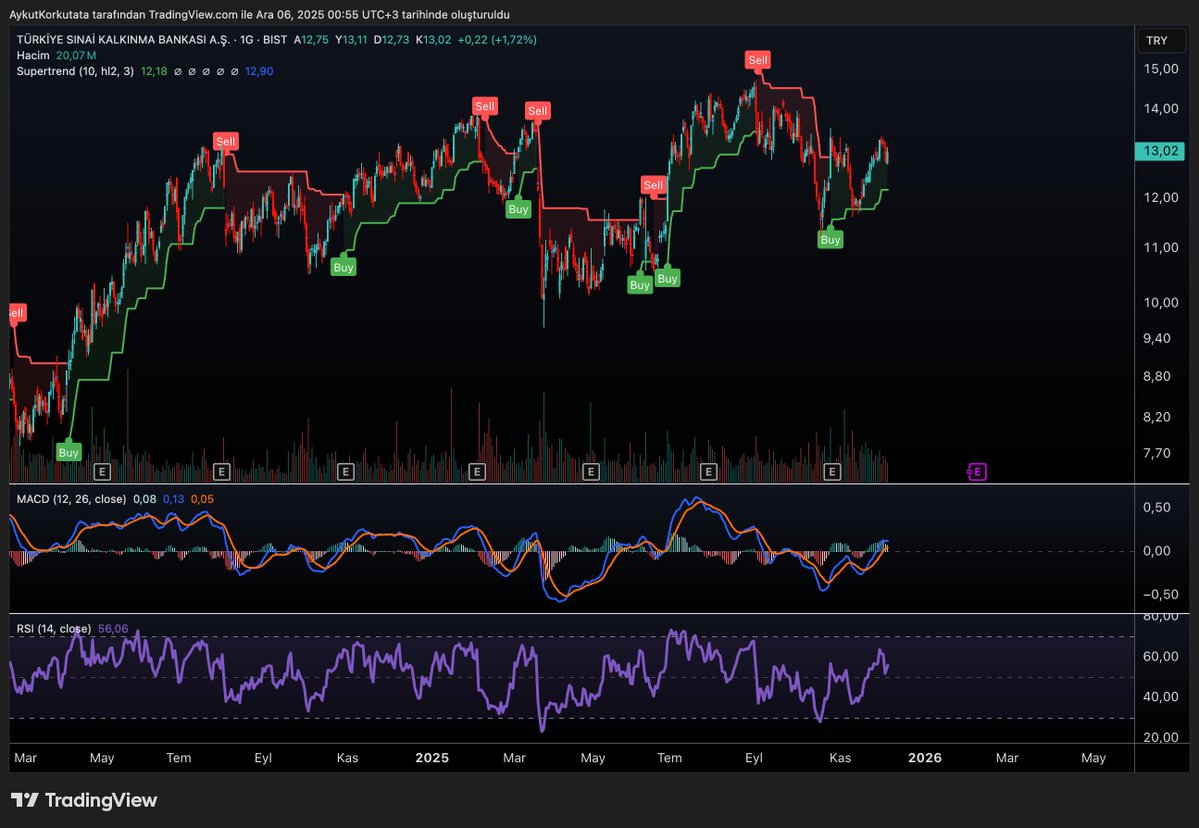The image size is (1199, 828).
Task: Click the E earnings marker below the latest Buy
Action: pyautogui.click(x=832, y=472)
